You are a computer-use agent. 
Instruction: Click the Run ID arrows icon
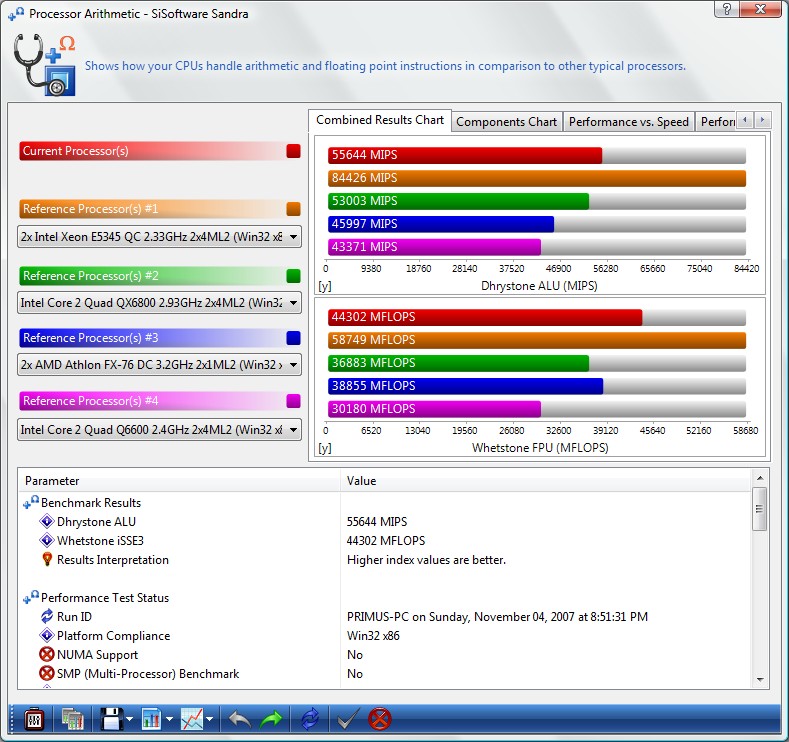pyautogui.click(x=47, y=616)
